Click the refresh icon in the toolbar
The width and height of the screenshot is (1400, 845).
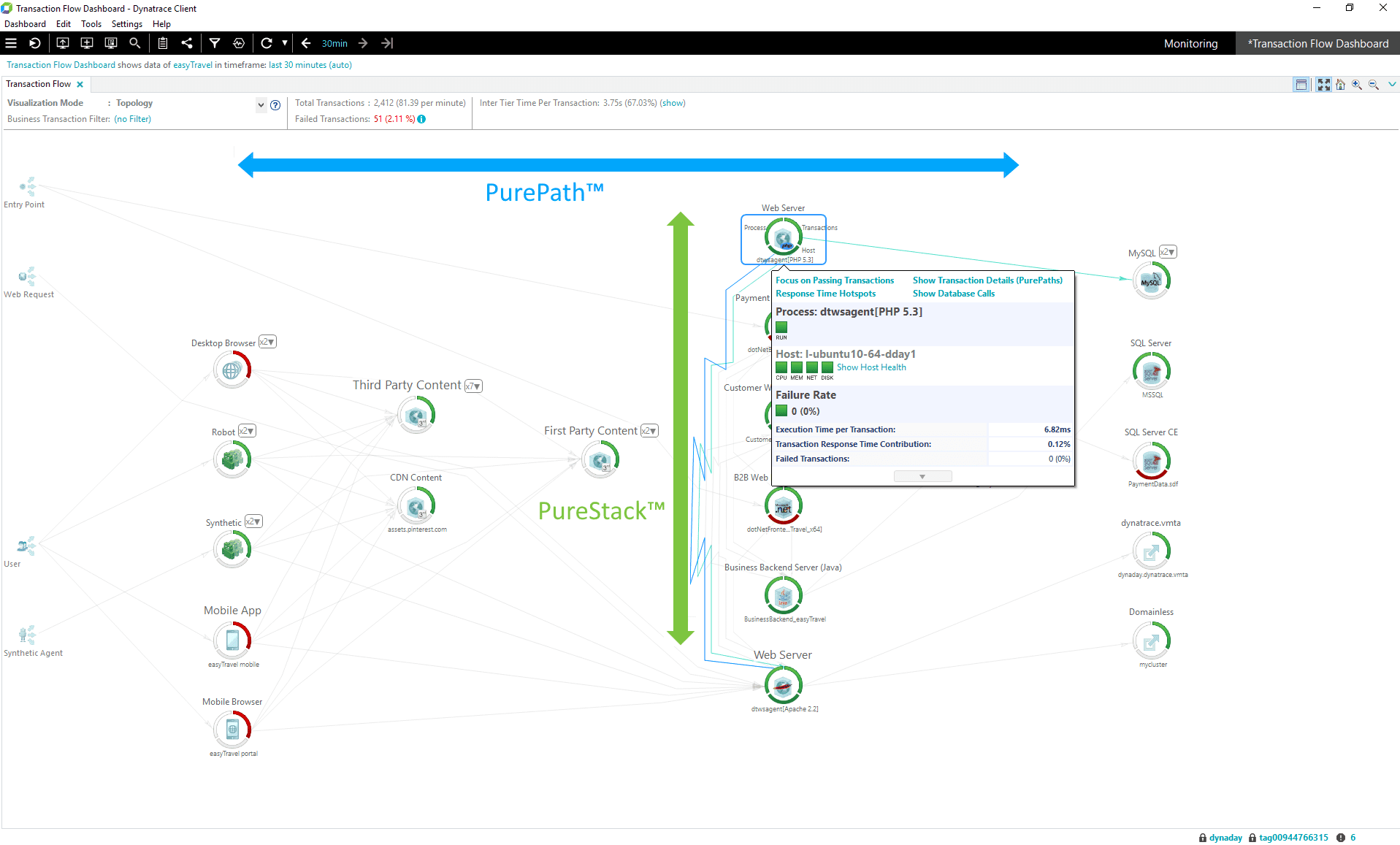click(267, 43)
